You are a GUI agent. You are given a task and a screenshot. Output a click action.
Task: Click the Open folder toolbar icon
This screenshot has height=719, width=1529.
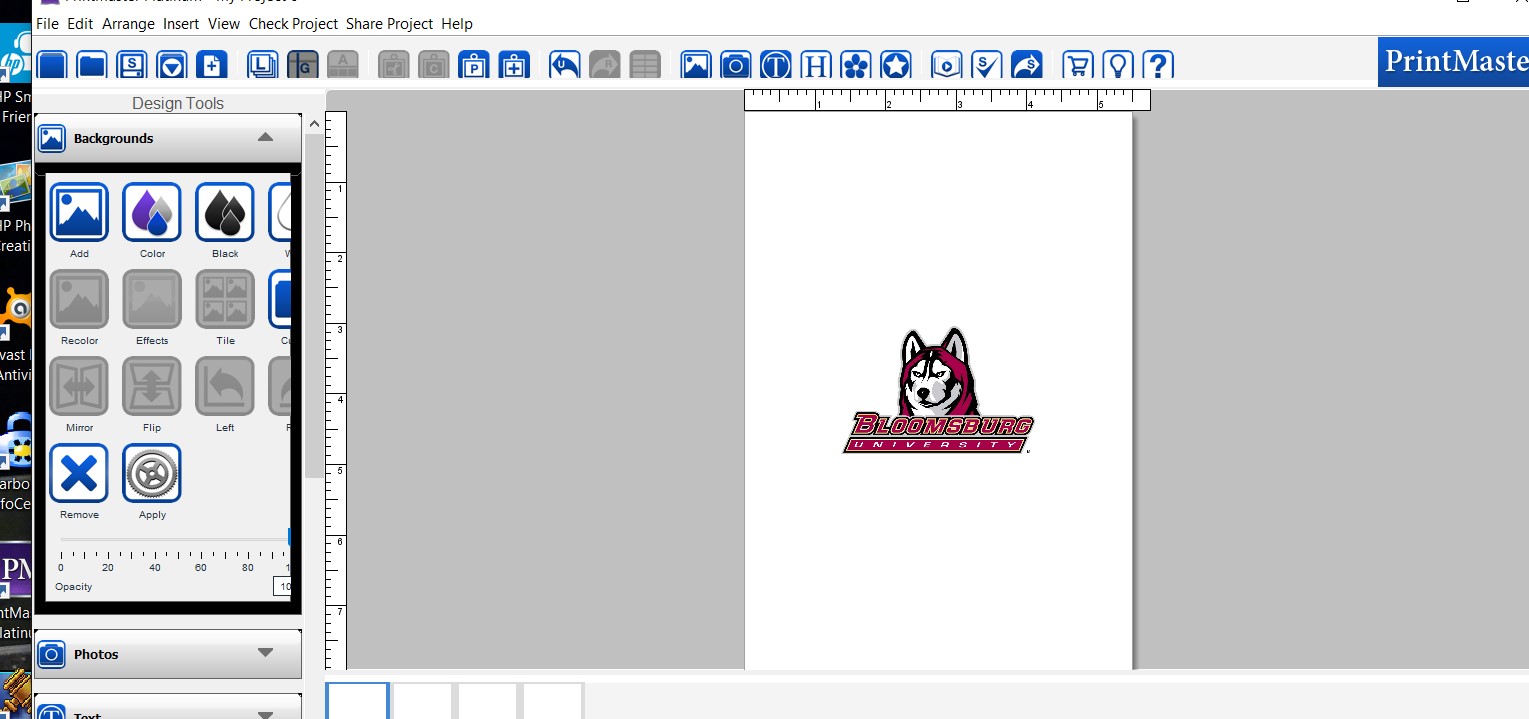(x=92, y=65)
